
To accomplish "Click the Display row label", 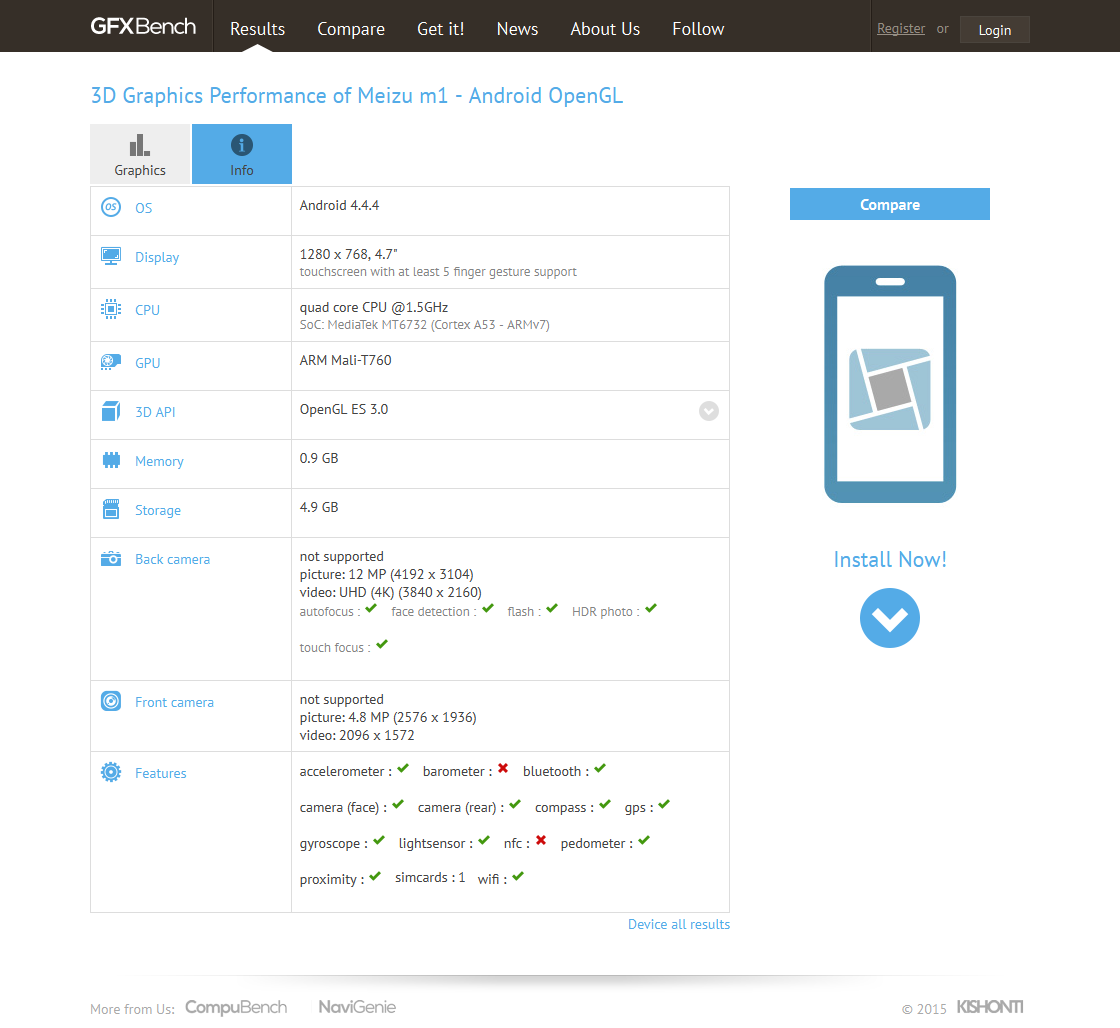I will pyautogui.click(x=157, y=257).
